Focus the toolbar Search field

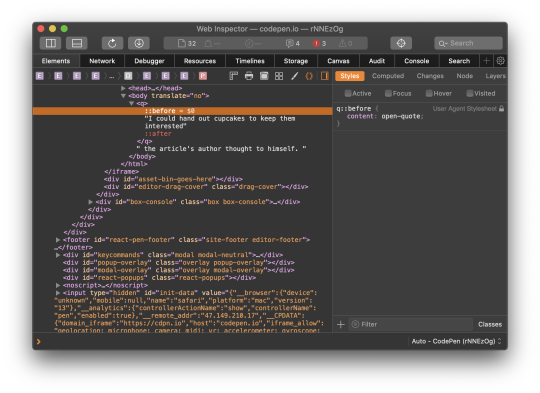click(468, 43)
